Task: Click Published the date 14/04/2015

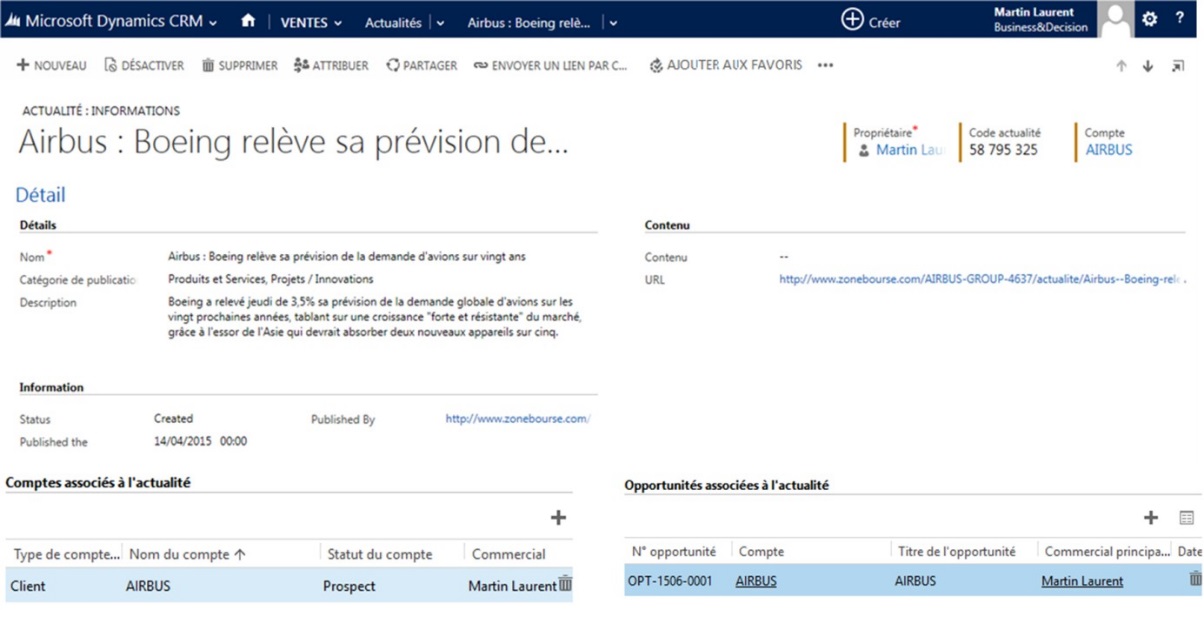Action: tap(200, 441)
